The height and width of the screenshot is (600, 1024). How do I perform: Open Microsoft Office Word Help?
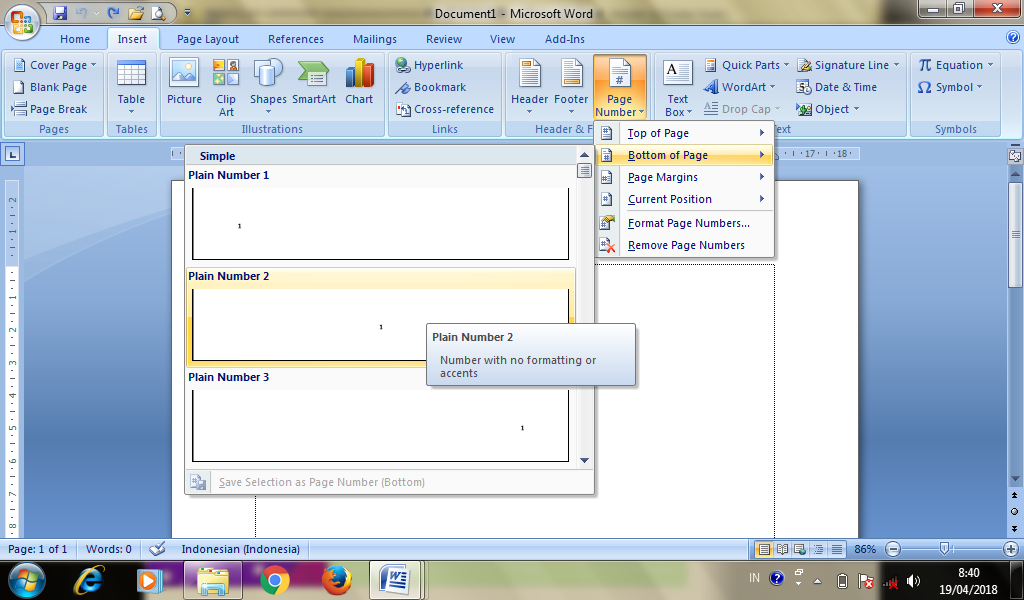(1012, 38)
